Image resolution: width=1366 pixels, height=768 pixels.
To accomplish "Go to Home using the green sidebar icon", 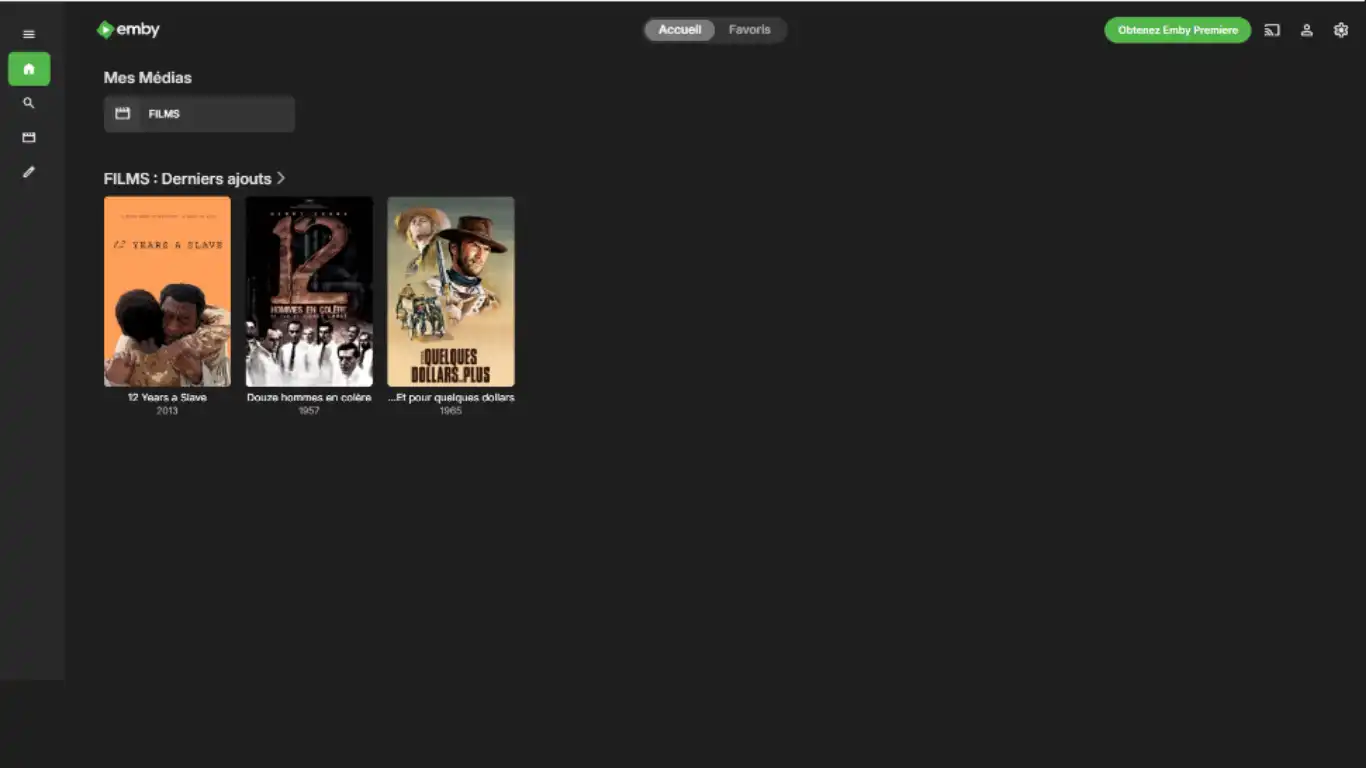I will pyautogui.click(x=29, y=69).
